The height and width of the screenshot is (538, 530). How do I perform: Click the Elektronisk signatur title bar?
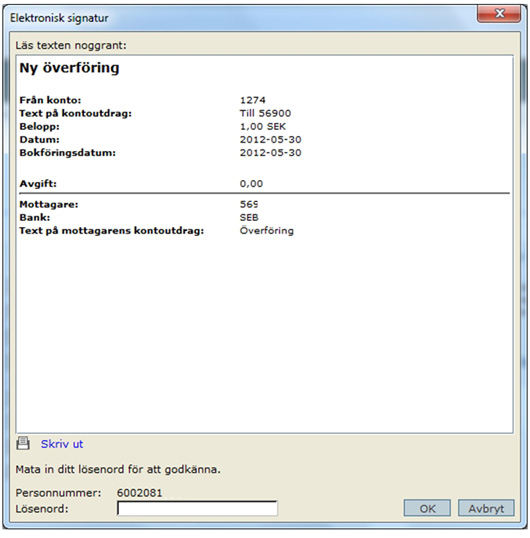(240, 17)
